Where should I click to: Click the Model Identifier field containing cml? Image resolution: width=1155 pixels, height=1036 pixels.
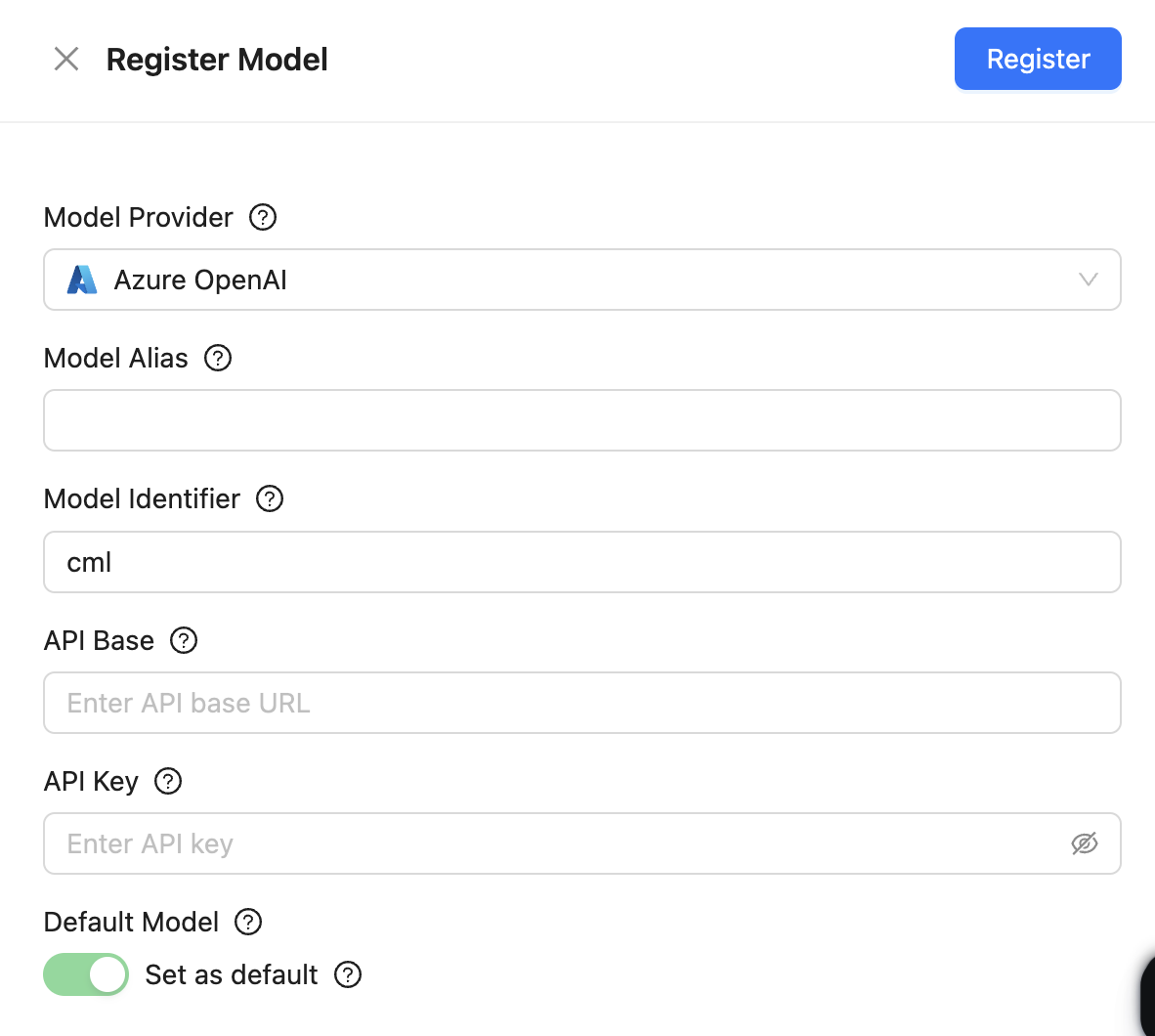[581, 562]
